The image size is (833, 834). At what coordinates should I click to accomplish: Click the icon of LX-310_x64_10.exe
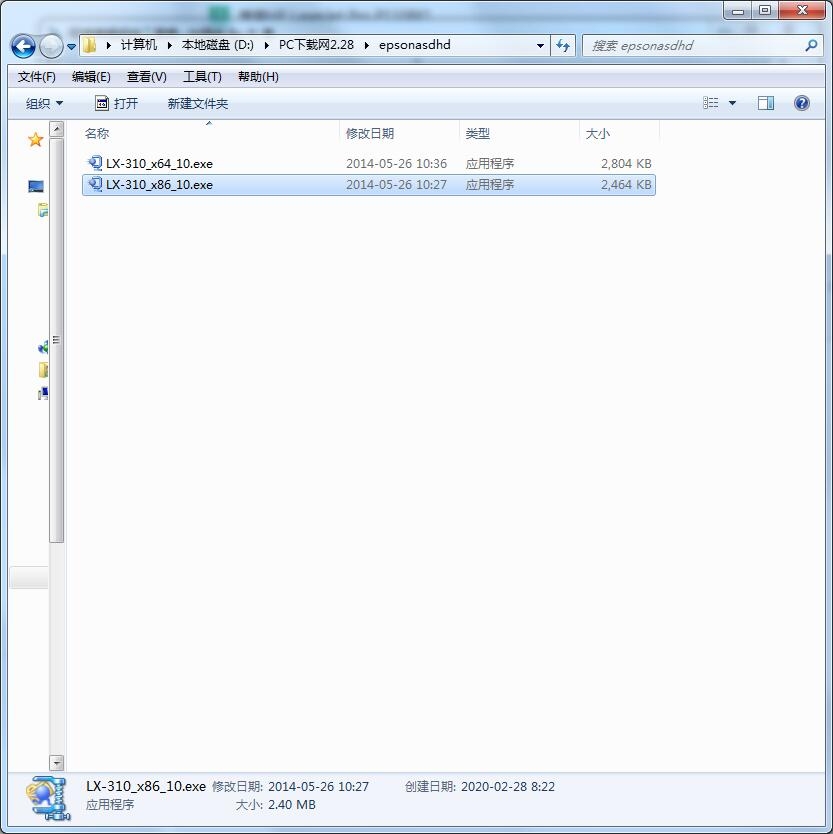(95, 163)
